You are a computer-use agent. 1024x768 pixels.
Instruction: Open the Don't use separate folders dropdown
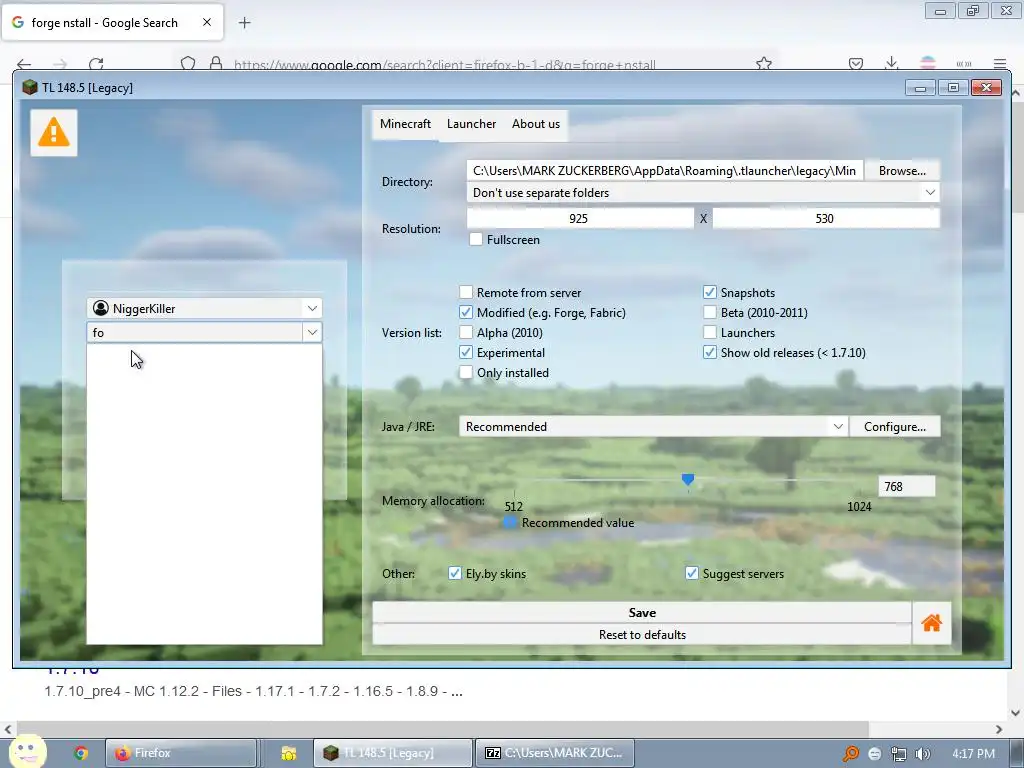point(703,193)
